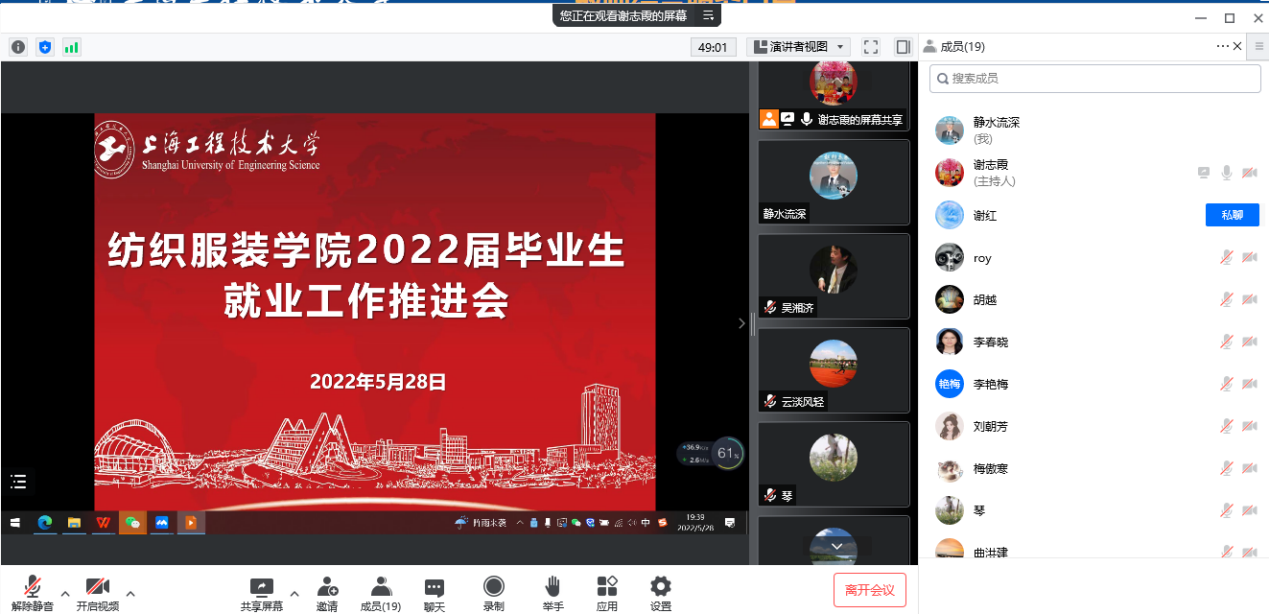This screenshot has height=614, width=1269.
Task: Open the 演讲者视图 view dropdown
Action: tap(798, 47)
